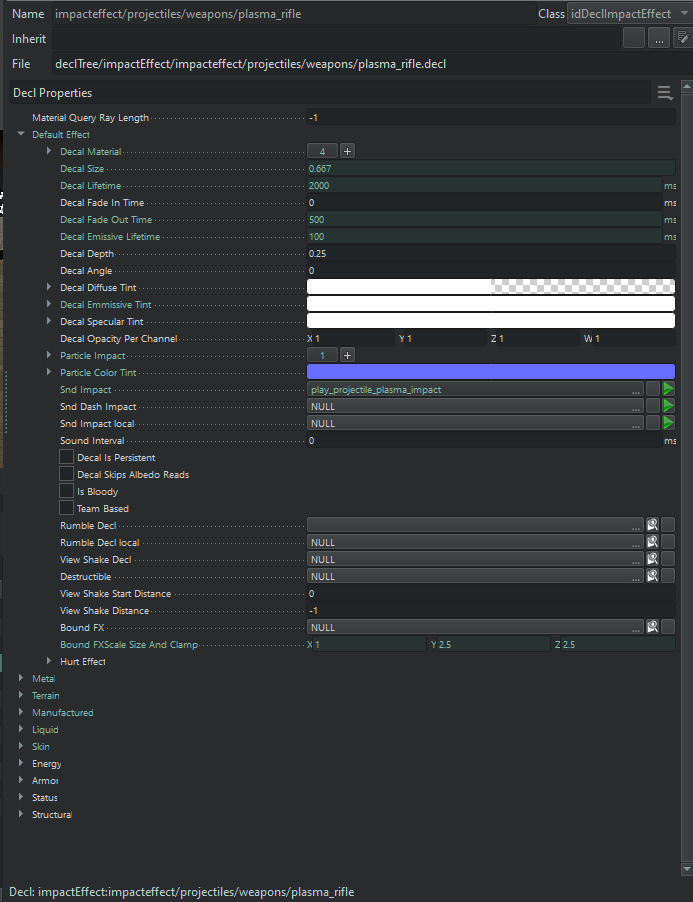Viewport: 693px width, 902px height.
Task: Click the find icon for Bound FX
Action: [x=652, y=627]
